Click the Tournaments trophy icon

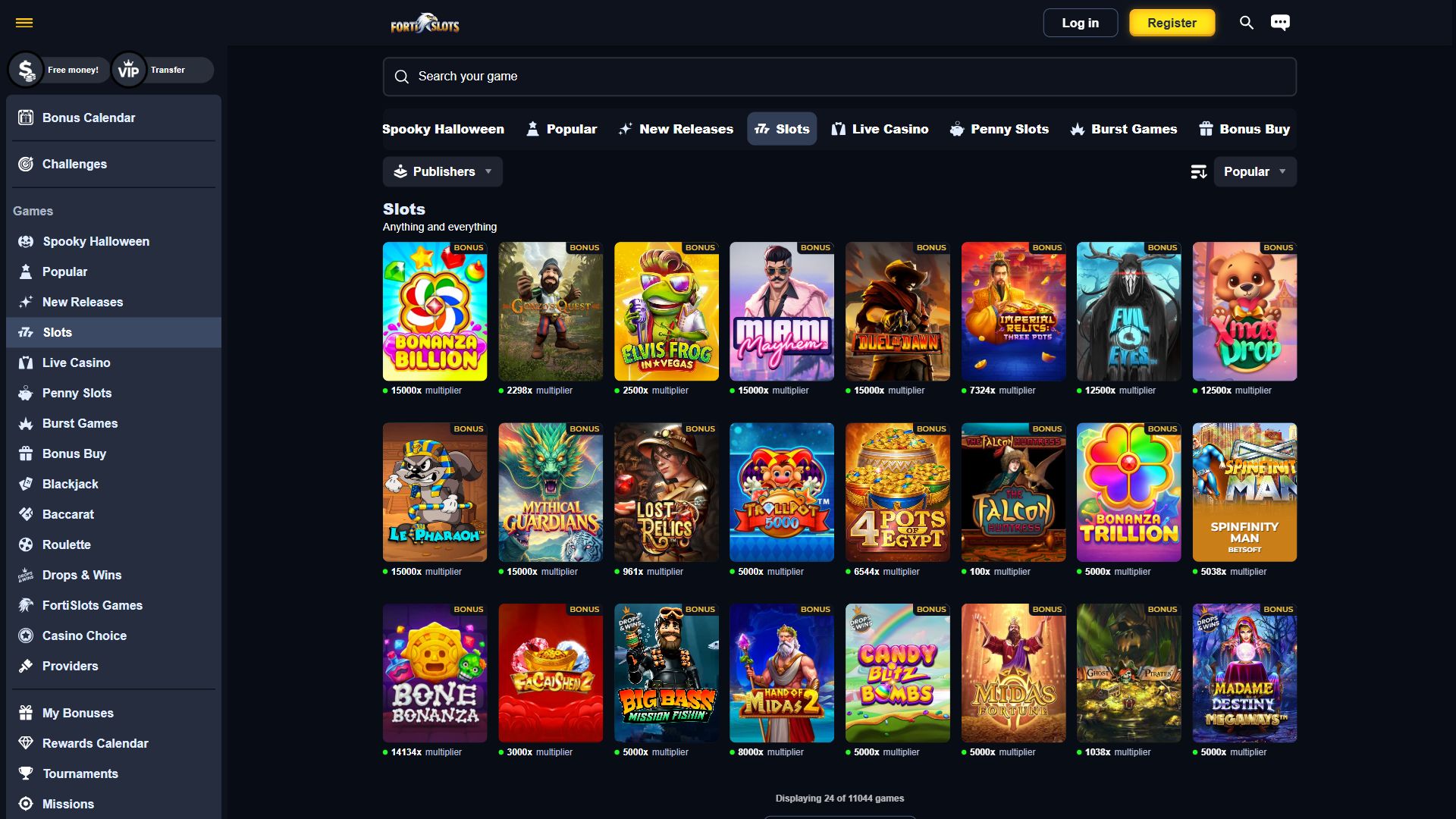(26, 773)
